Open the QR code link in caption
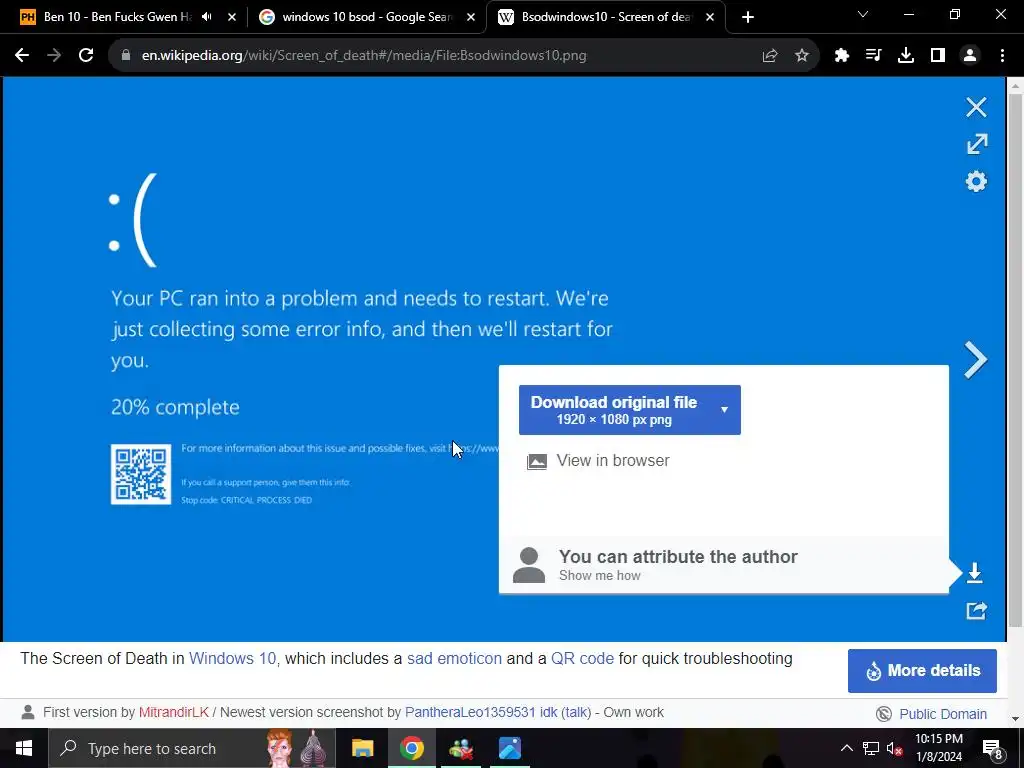Image resolution: width=1024 pixels, height=768 pixels. (x=583, y=658)
